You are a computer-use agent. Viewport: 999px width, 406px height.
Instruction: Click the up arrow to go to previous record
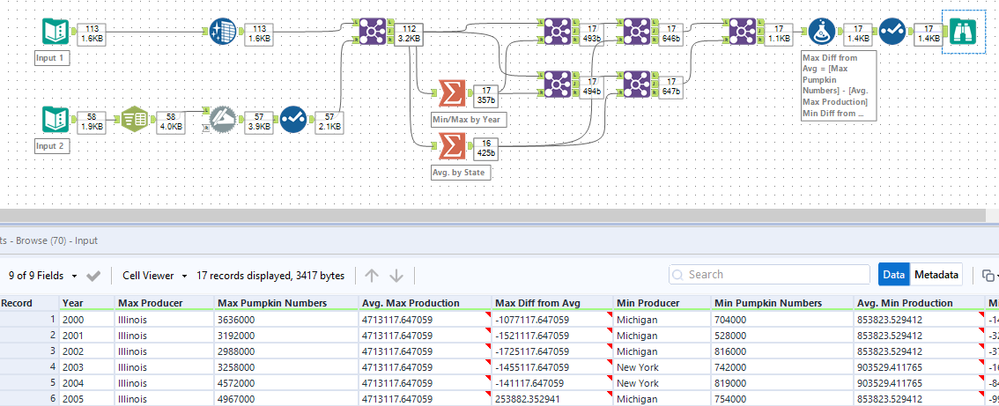[369, 275]
